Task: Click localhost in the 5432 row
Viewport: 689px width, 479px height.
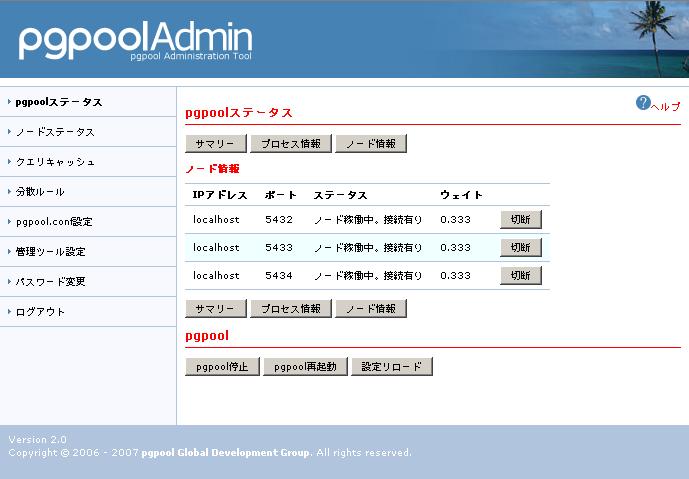Action: click(216, 219)
